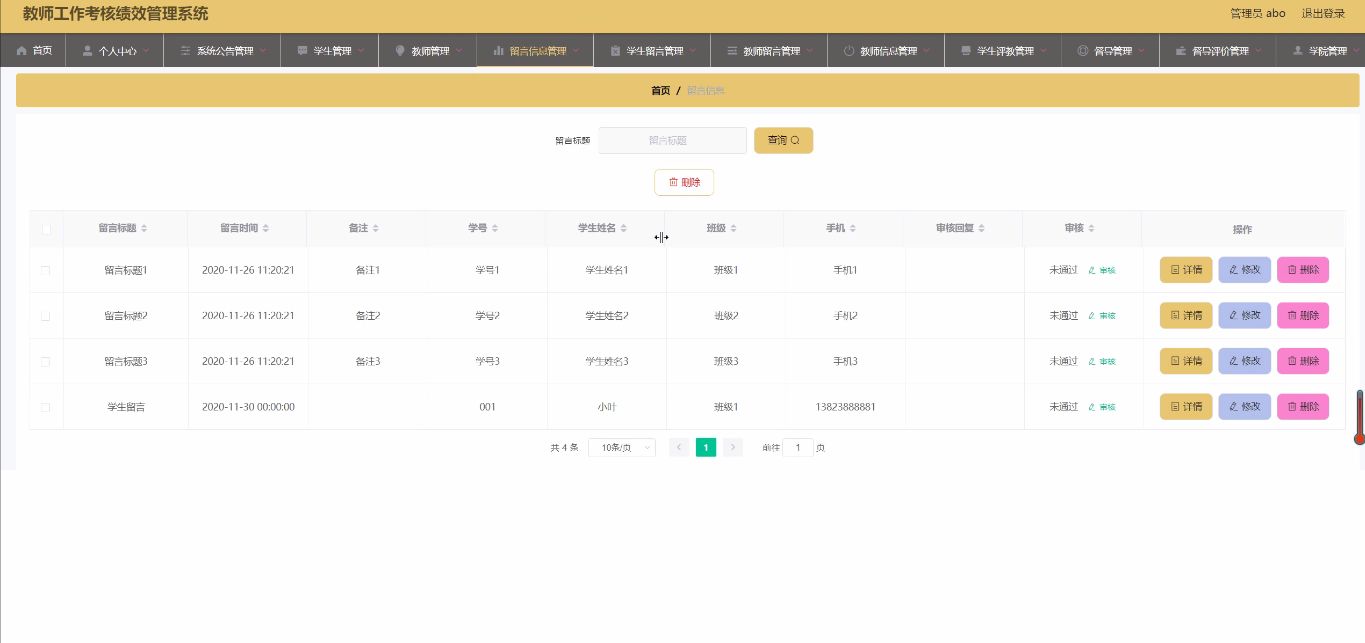Click the 首页 breadcrumb link

point(661,90)
